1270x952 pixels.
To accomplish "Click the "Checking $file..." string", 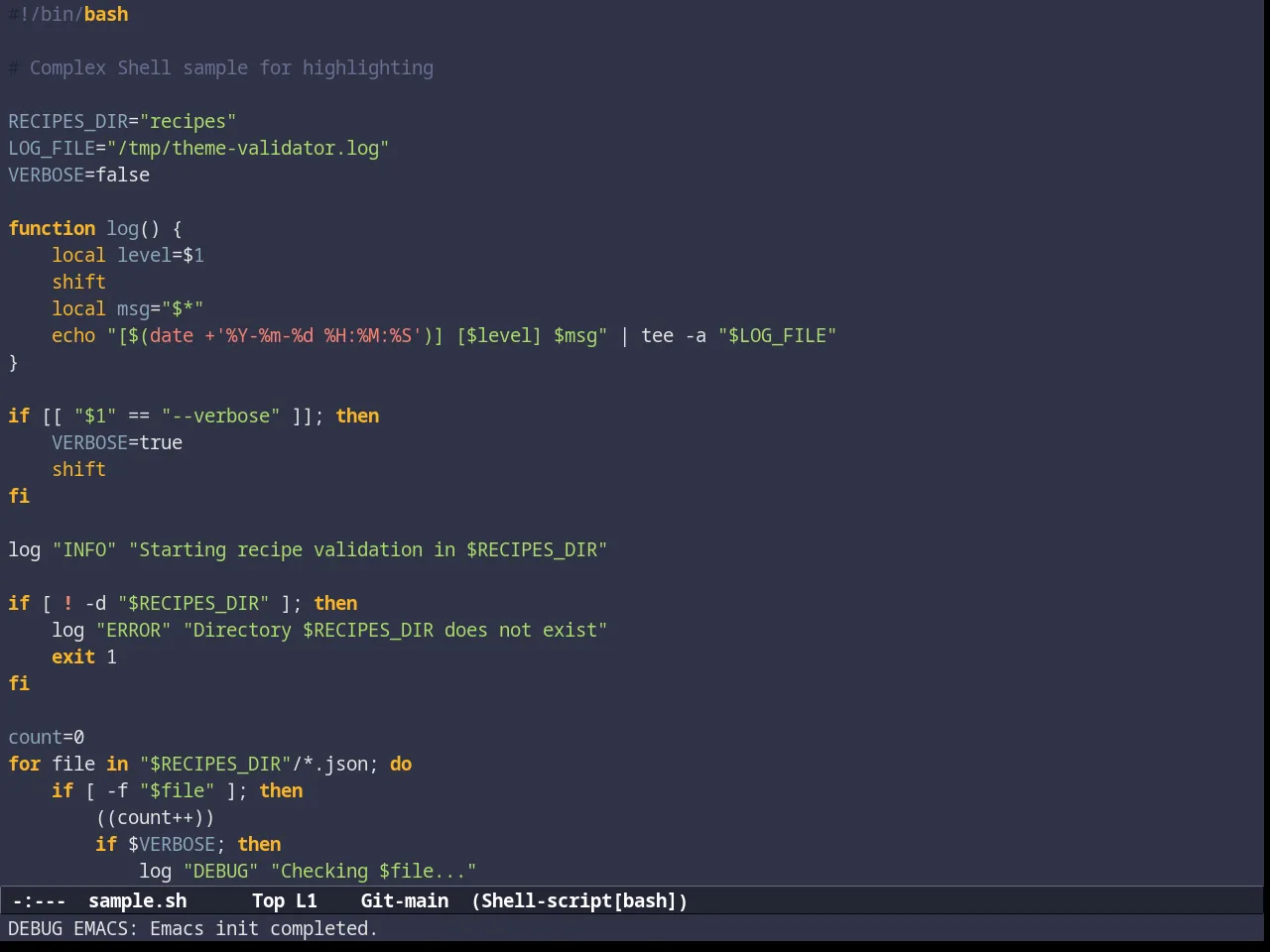I will pos(373,871).
